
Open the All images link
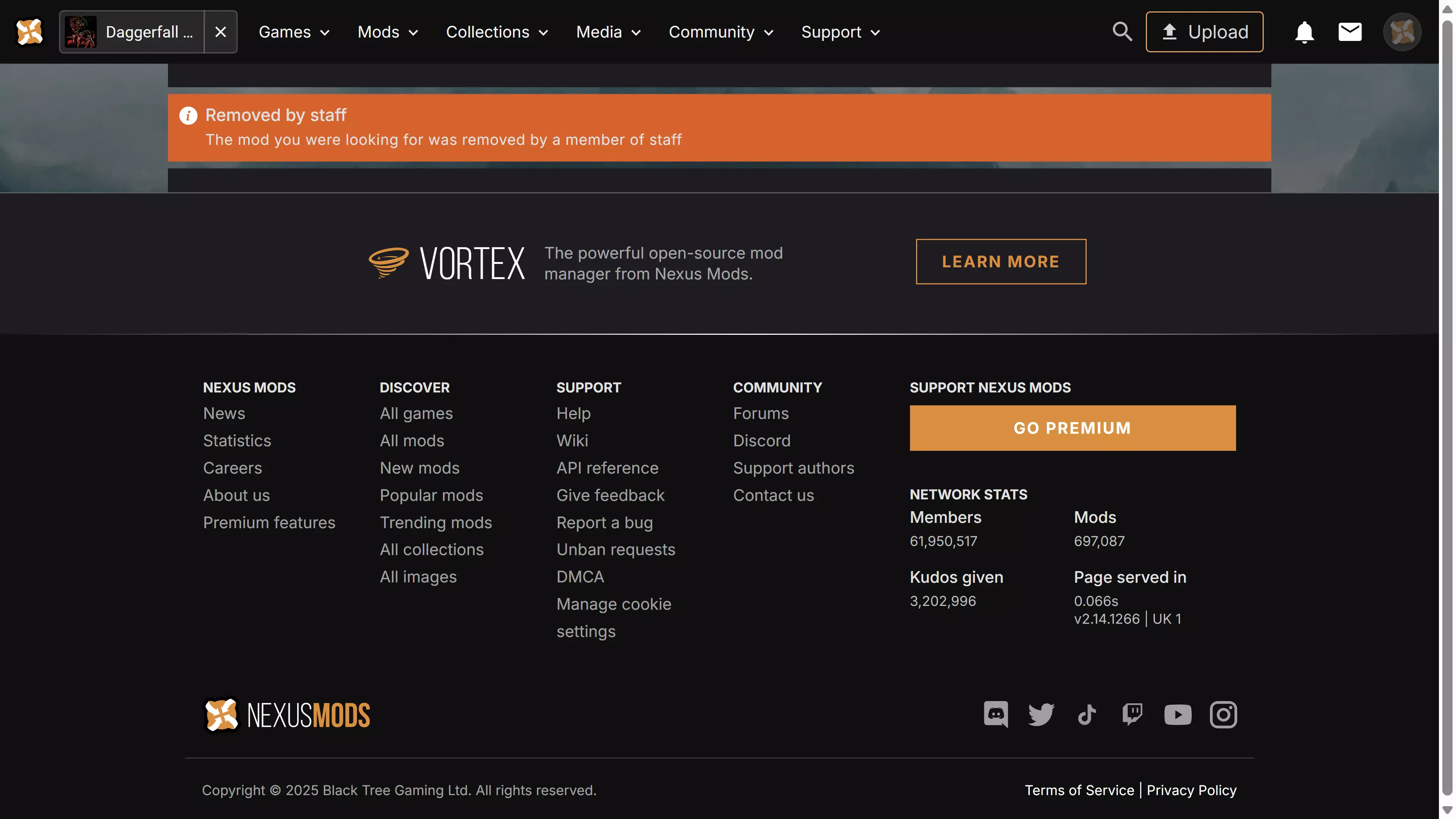[418, 576]
